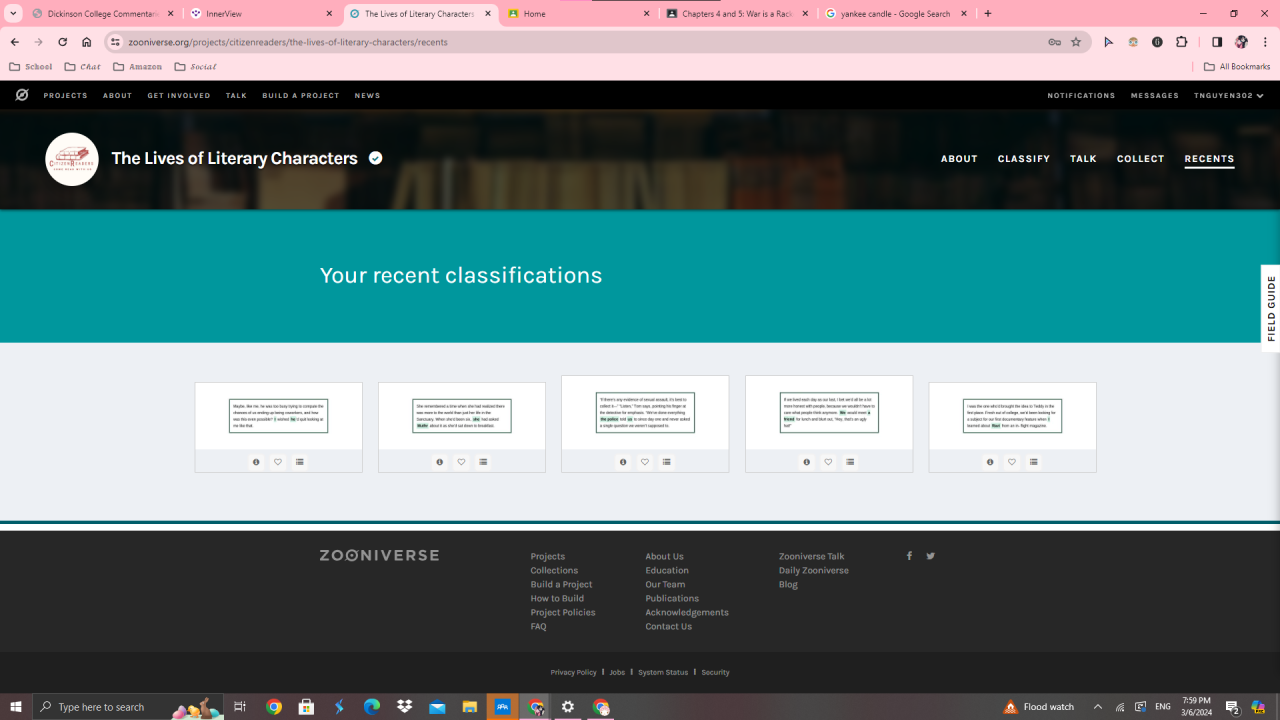Click the Zooniverse logo icon in the top bar
Screen dimensions: 1280x720
pyautogui.click(x=22, y=95)
